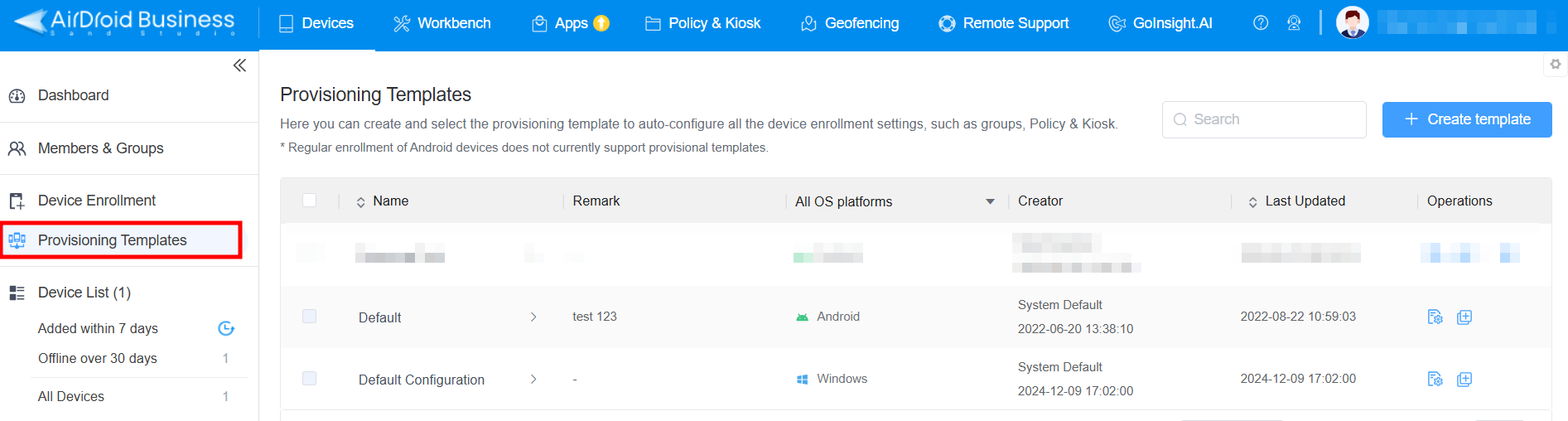This screenshot has width=1568, height=421.
Task: Open configuration icon for Default Configuration row
Action: (x=1435, y=379)
